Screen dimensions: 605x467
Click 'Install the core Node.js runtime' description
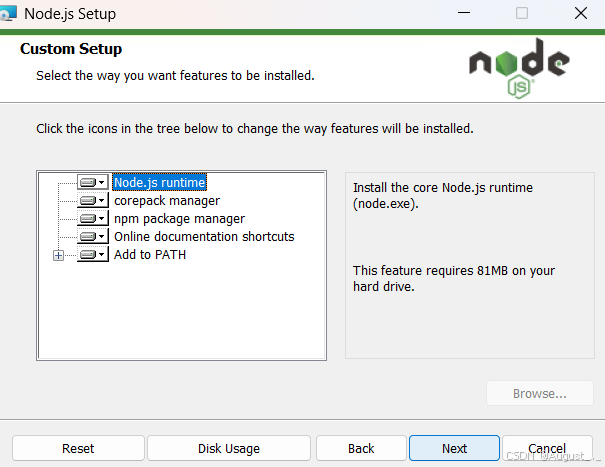443,195
